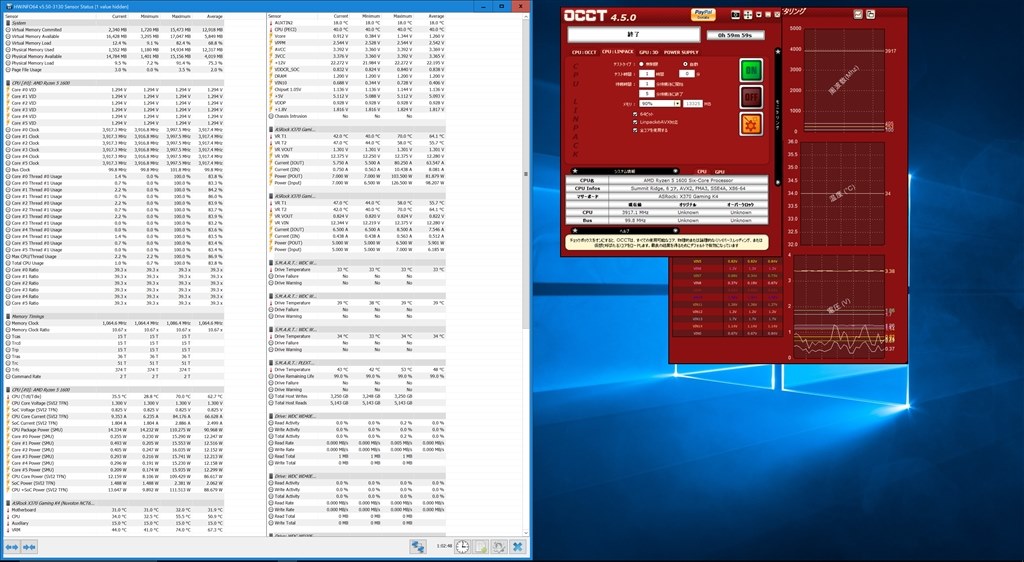Image resolution: width=1024 pixels, height=562 pixels.
Task: Select CPU Package Power (SMU) row
Action: pyautogui.click(x=114, y=429)
